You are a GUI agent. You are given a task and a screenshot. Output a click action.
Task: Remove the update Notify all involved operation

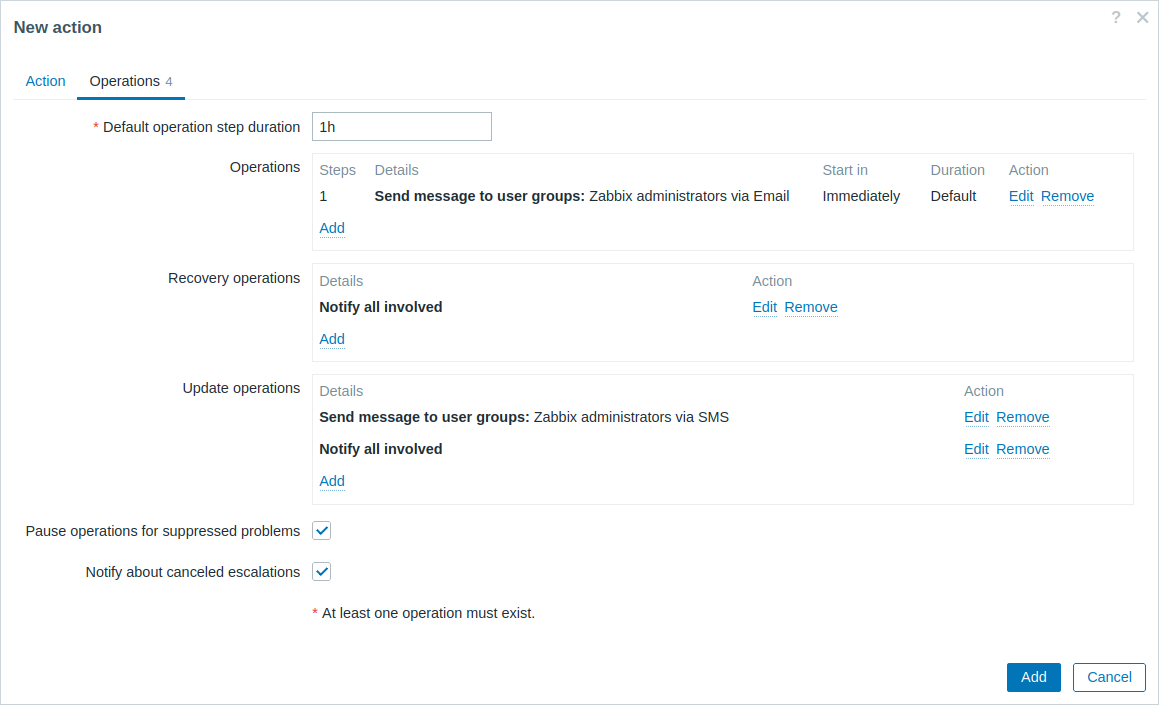click(1022, 449)
